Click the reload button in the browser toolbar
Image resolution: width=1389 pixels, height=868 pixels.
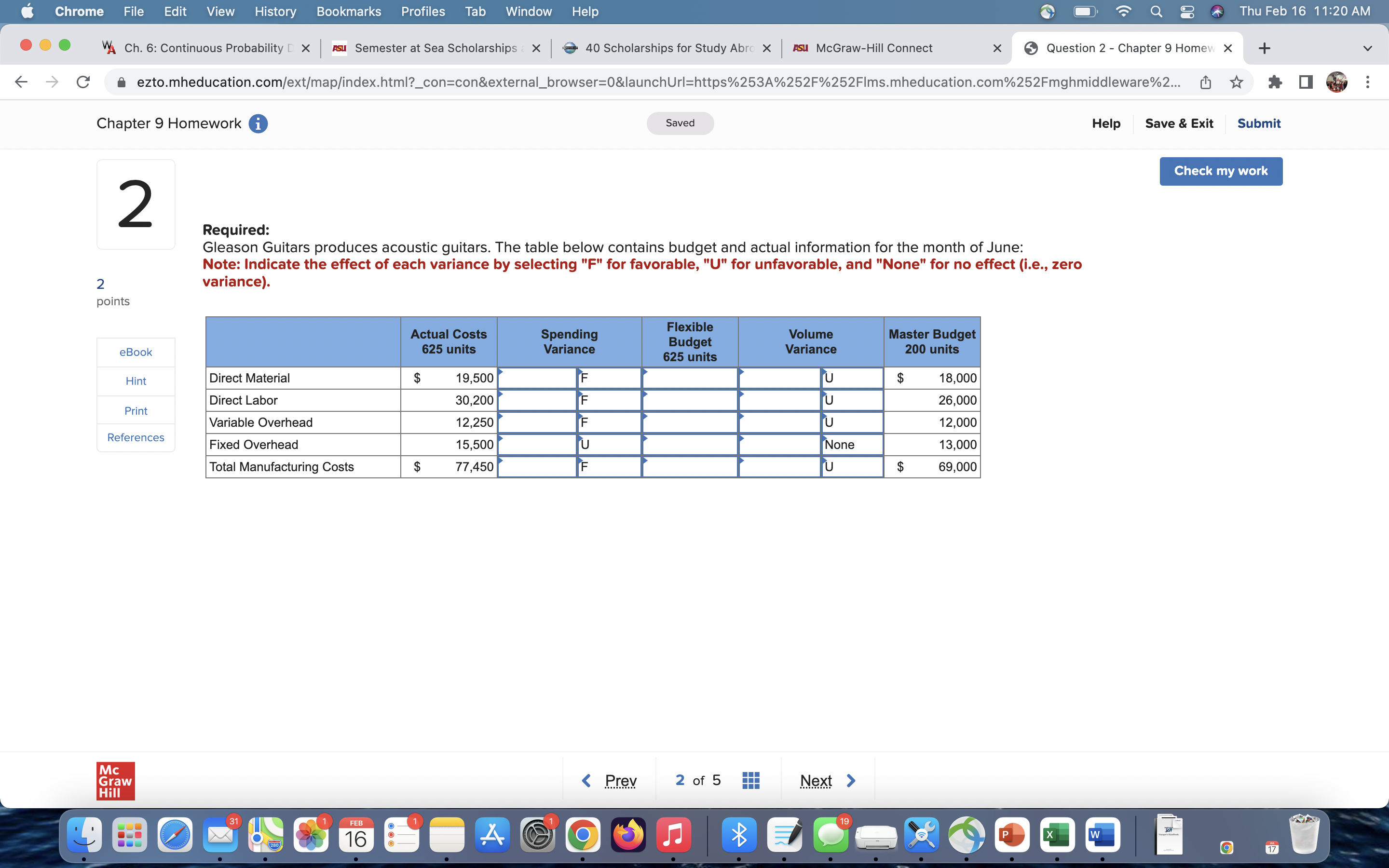click(82, 82)
